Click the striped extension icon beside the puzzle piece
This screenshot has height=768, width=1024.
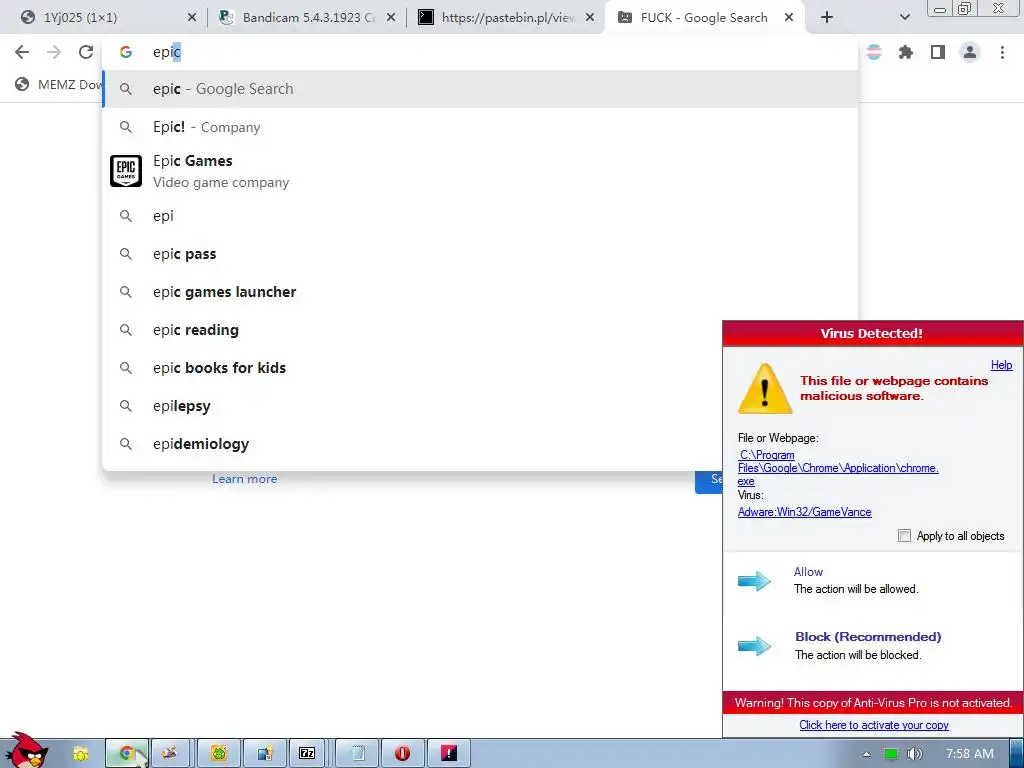tap(874, 52)
